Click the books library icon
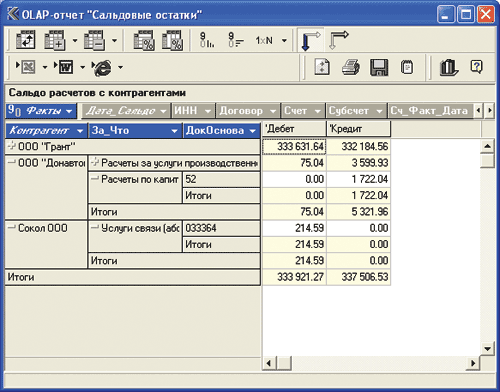Screen dimensions: 500x392 click(448, 67)
